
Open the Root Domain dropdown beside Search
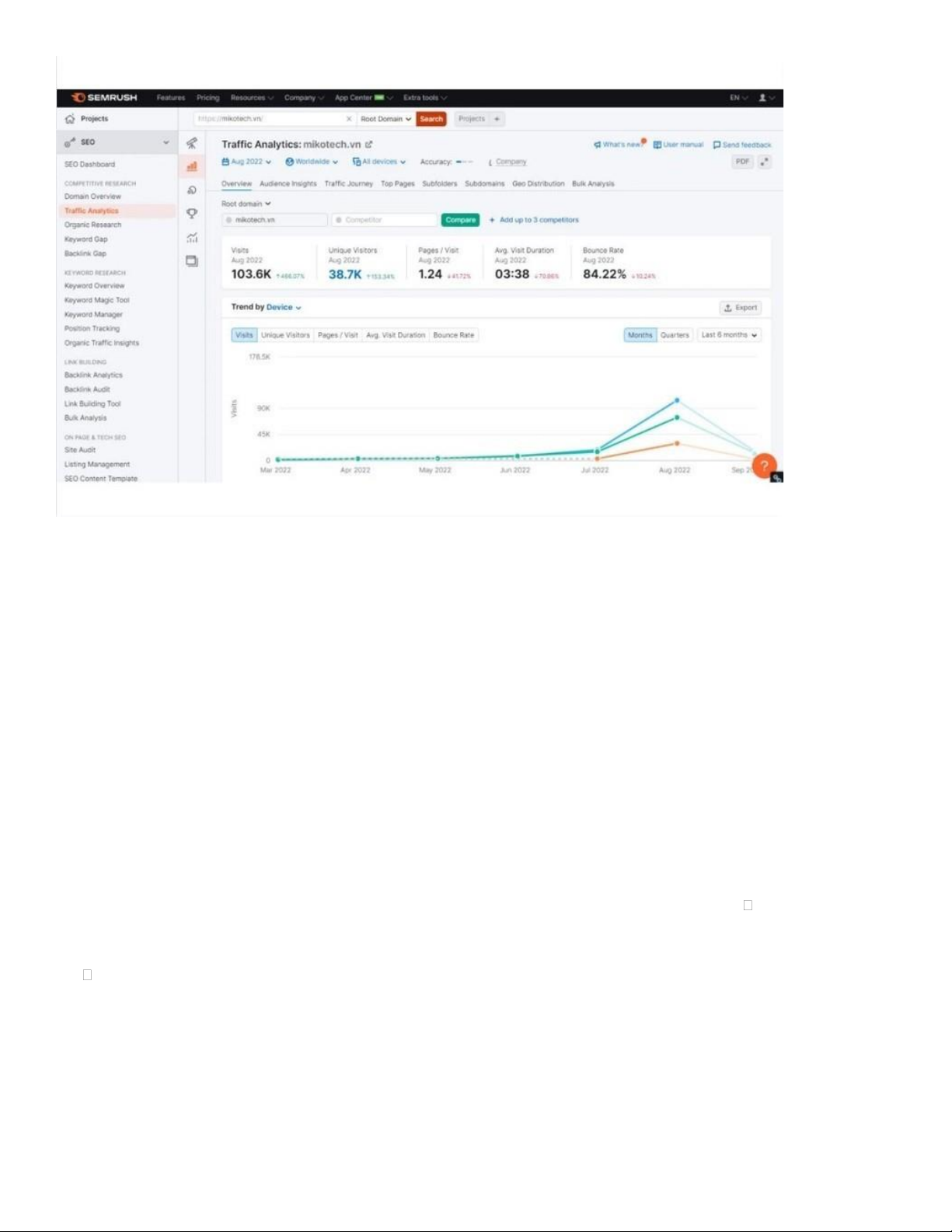pos(385,119)
